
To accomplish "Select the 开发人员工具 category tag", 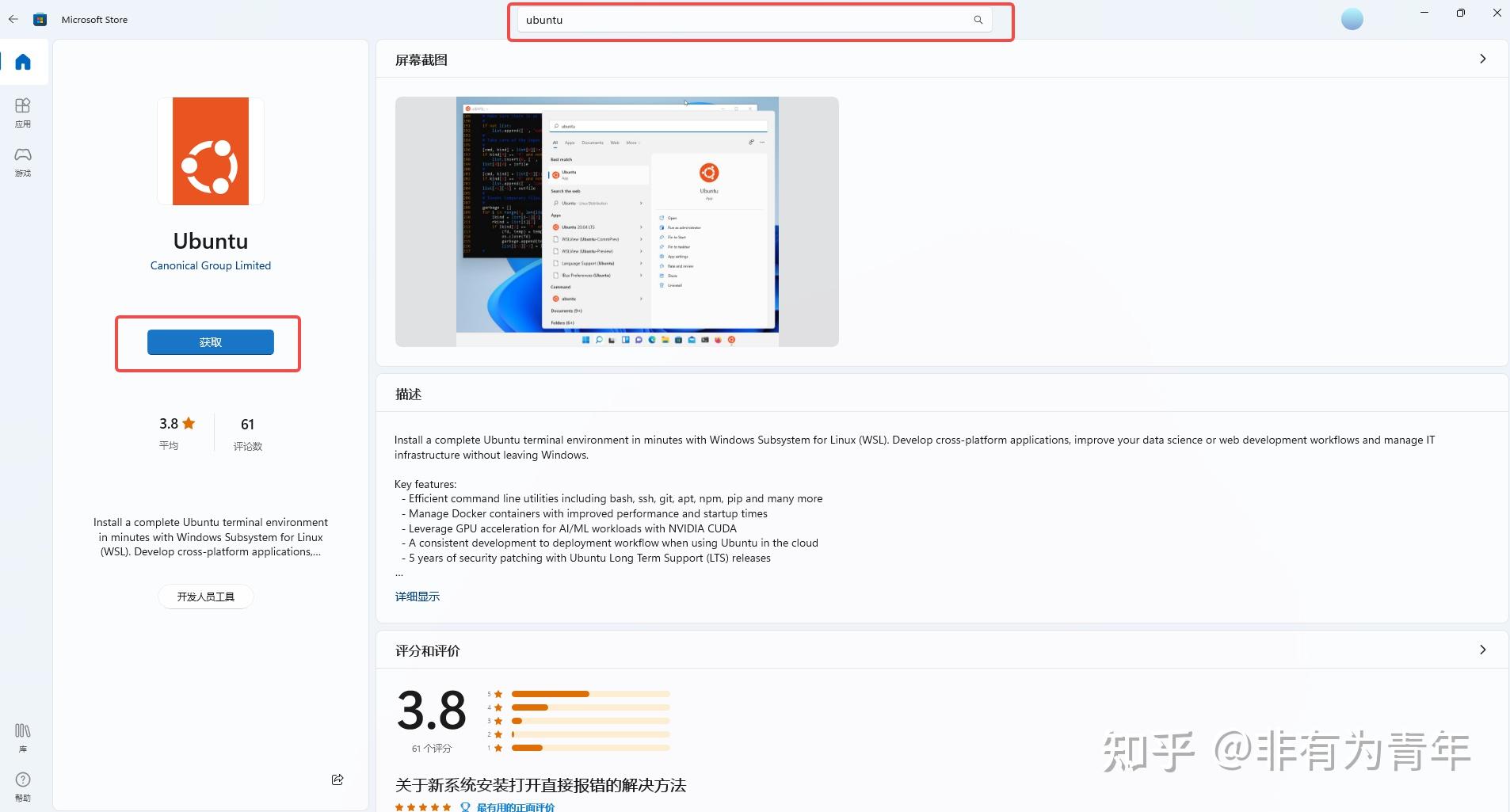I will 206,596.
